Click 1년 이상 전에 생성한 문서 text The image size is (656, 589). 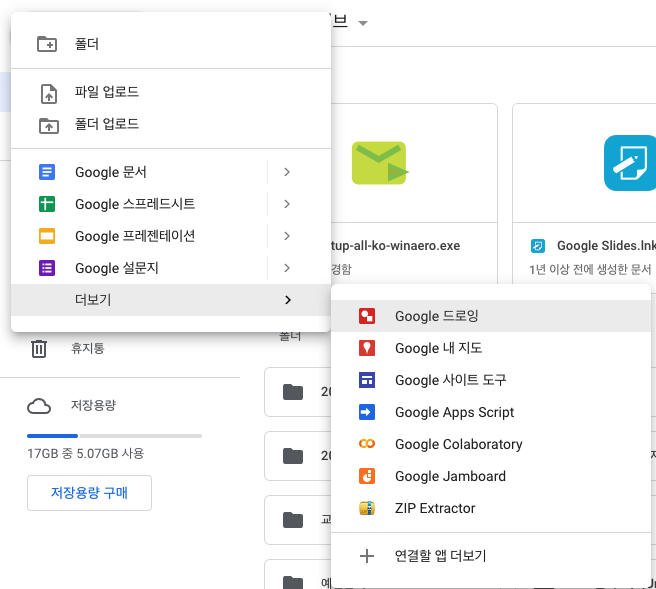tap(590, 269)
